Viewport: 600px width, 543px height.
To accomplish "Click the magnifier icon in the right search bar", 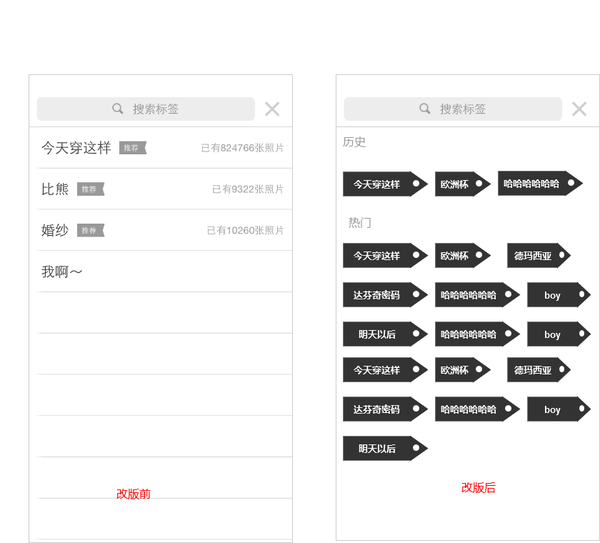I will 425,109.
